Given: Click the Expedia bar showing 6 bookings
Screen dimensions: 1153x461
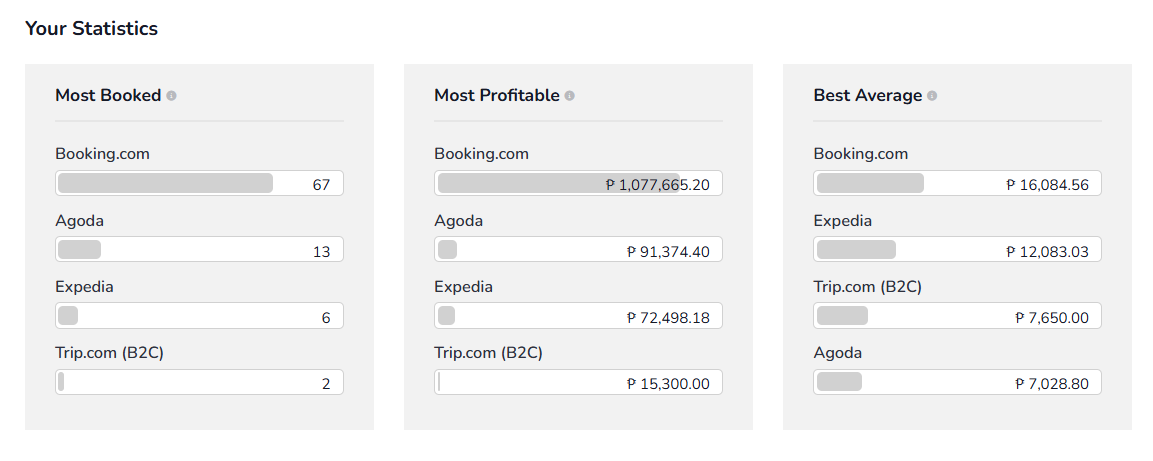Looking at the screenshot, I should click(199, 315).
